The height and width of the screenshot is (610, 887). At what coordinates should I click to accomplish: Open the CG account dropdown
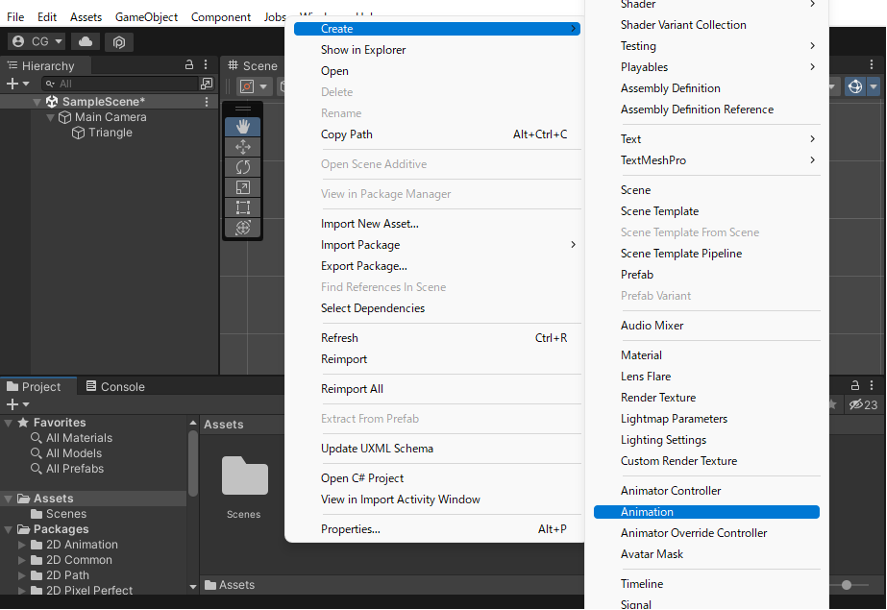tap(37, 42)
